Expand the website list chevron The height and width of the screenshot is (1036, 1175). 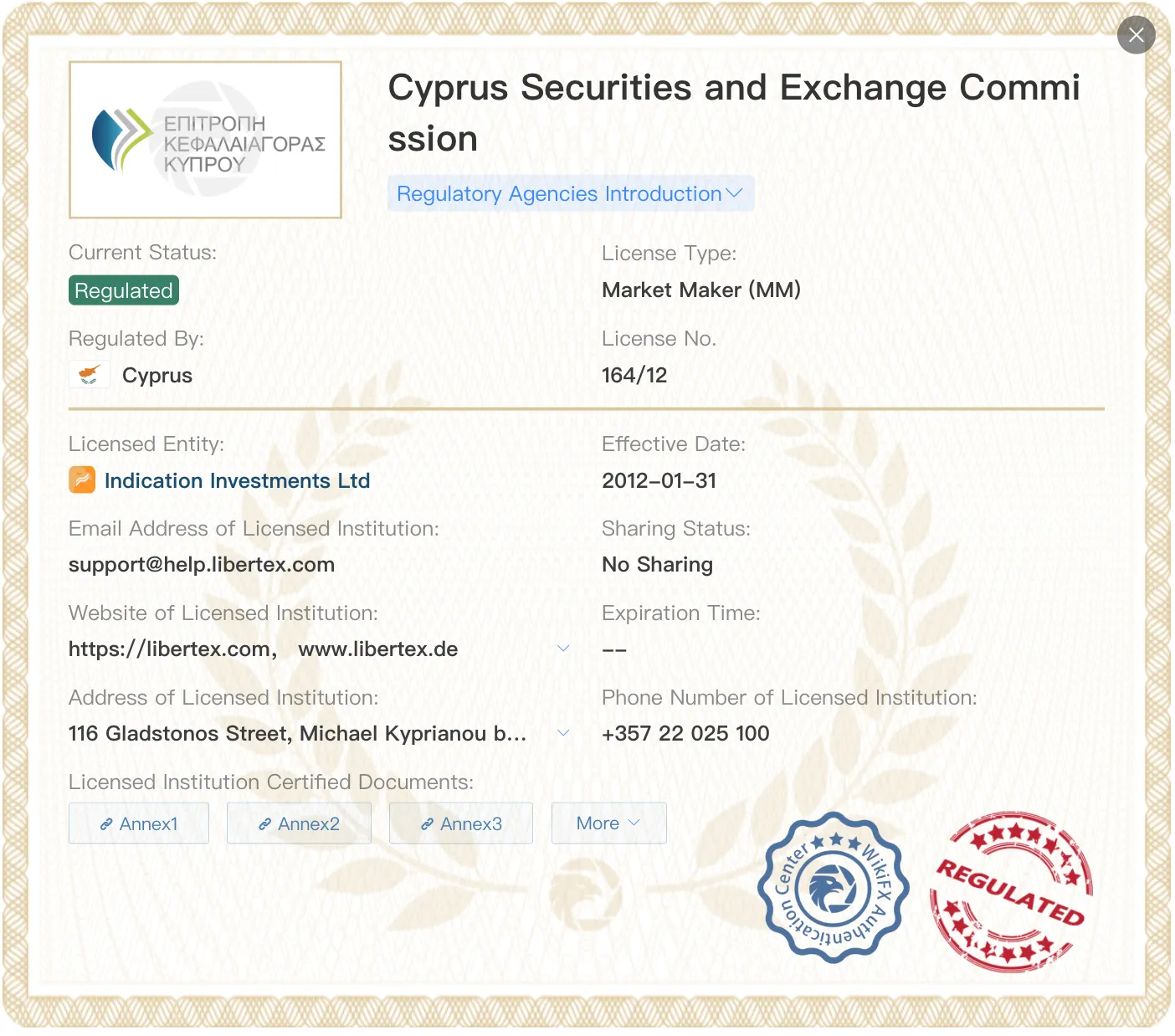(563, 649)
